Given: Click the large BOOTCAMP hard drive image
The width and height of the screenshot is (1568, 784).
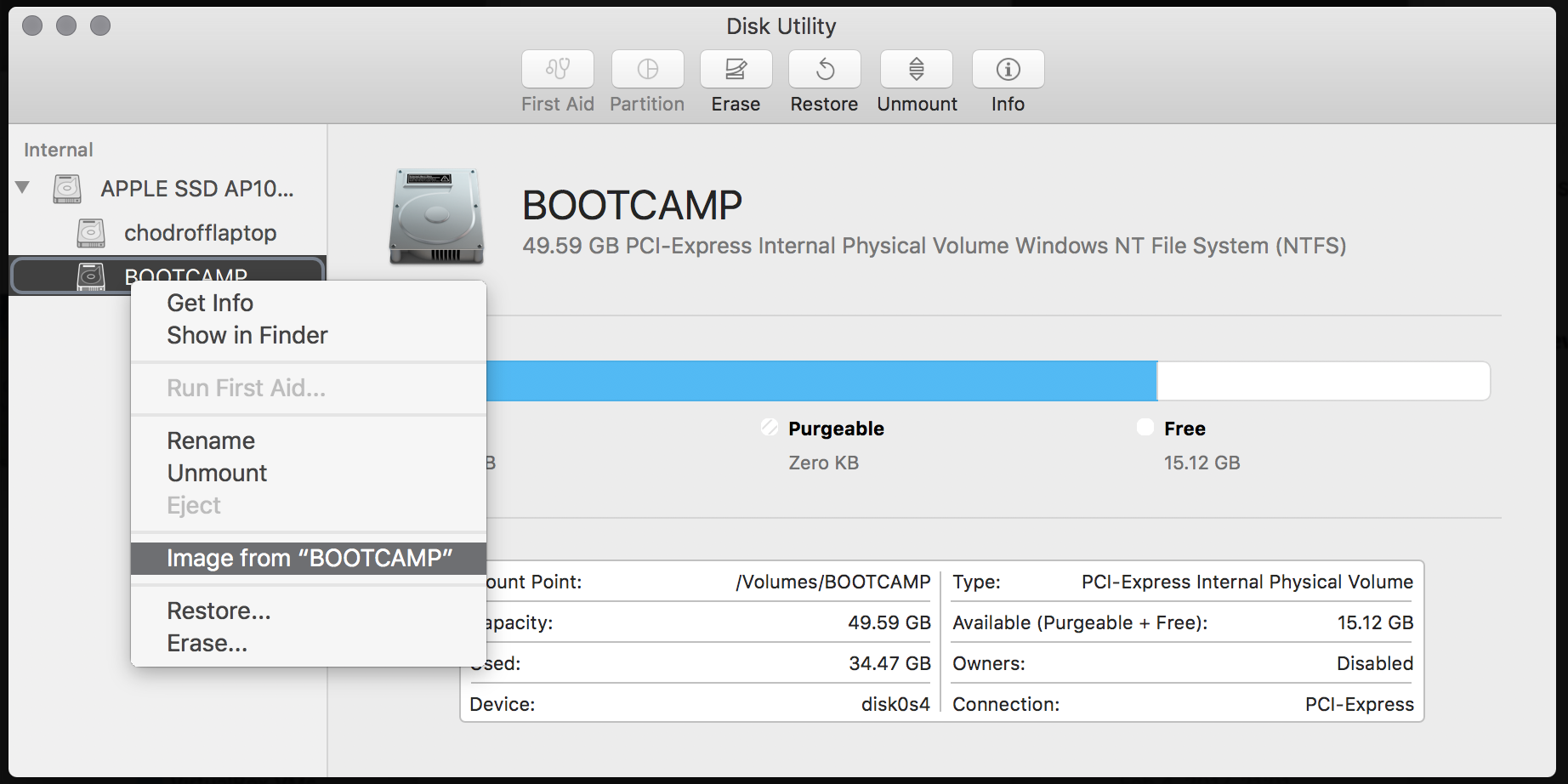Looking at the screenshot, I should pyautogui.click(x=436, y=216).
